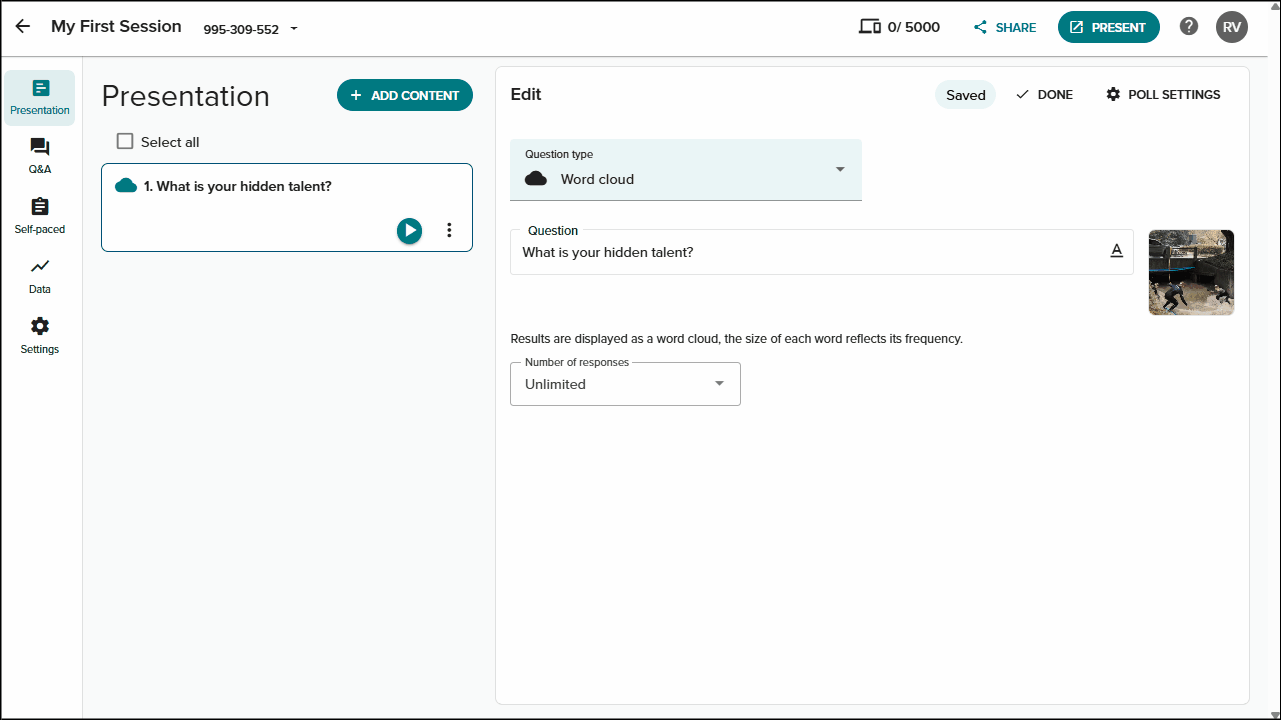This screenshot has width=1281, height=720.
Task: Select the 'What is your hidden talent?' slide card
Action: 287,207
